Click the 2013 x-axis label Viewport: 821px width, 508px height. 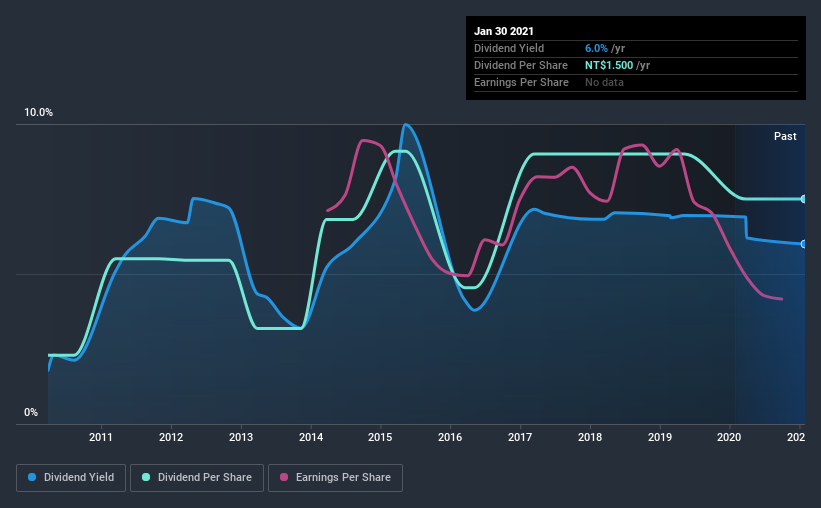pyautogui.click(x=241, y=437)
